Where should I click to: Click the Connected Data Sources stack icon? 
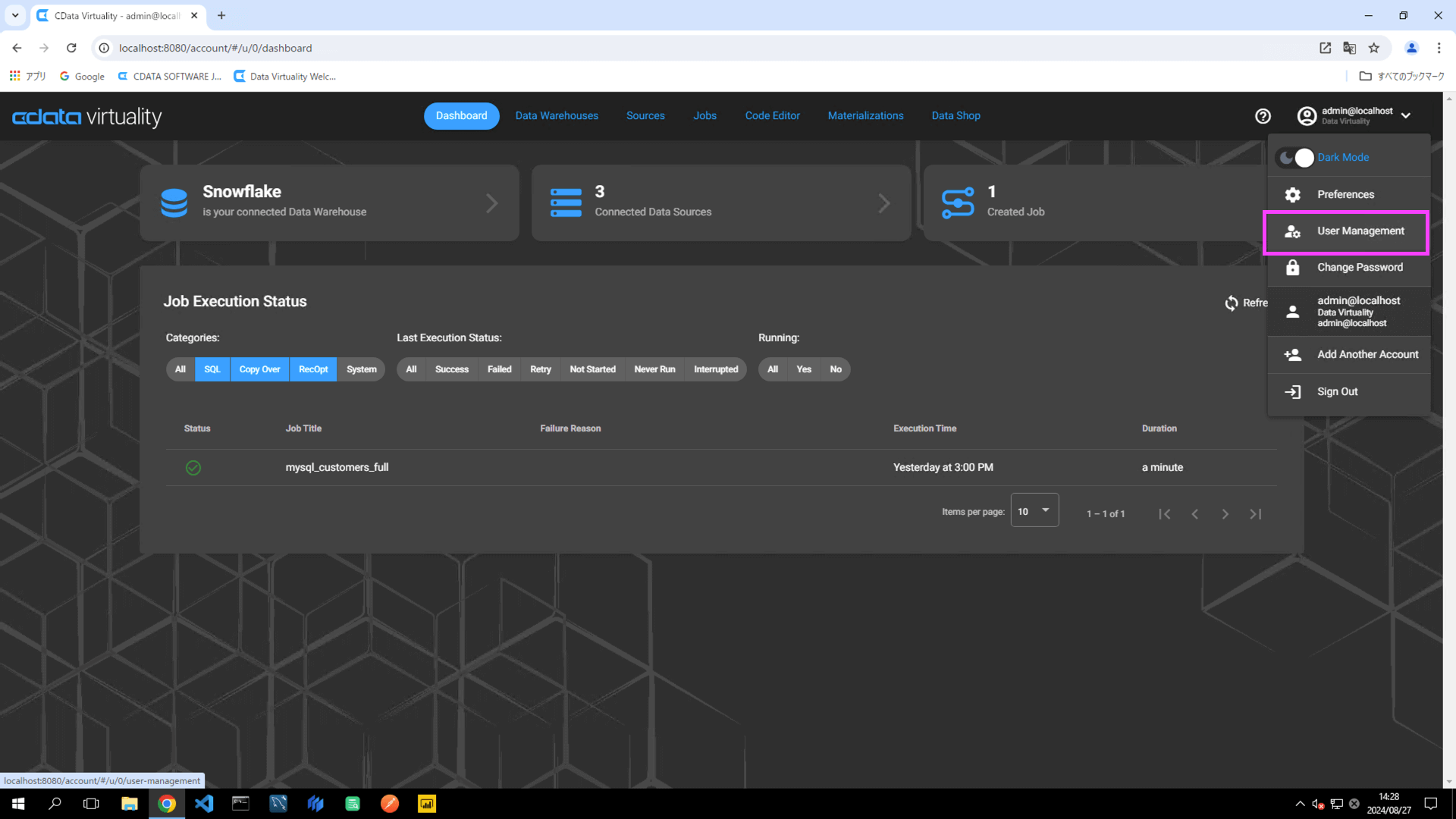[566, 202]
